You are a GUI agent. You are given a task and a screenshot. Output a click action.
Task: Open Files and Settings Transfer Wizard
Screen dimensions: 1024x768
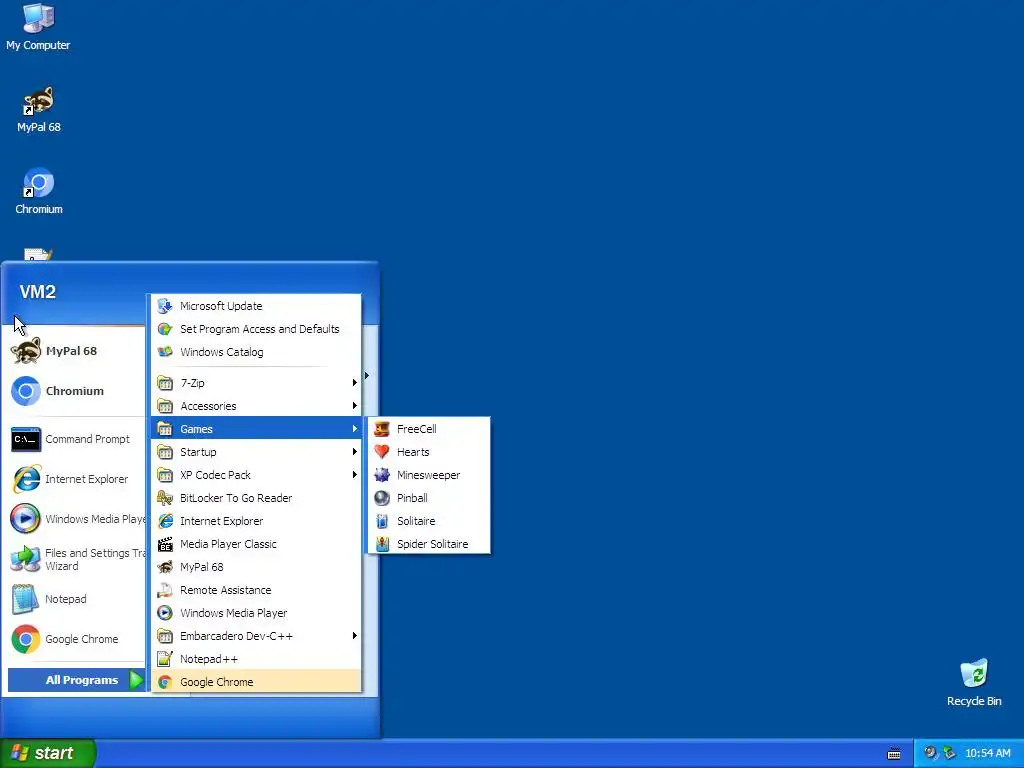[75, 559]
